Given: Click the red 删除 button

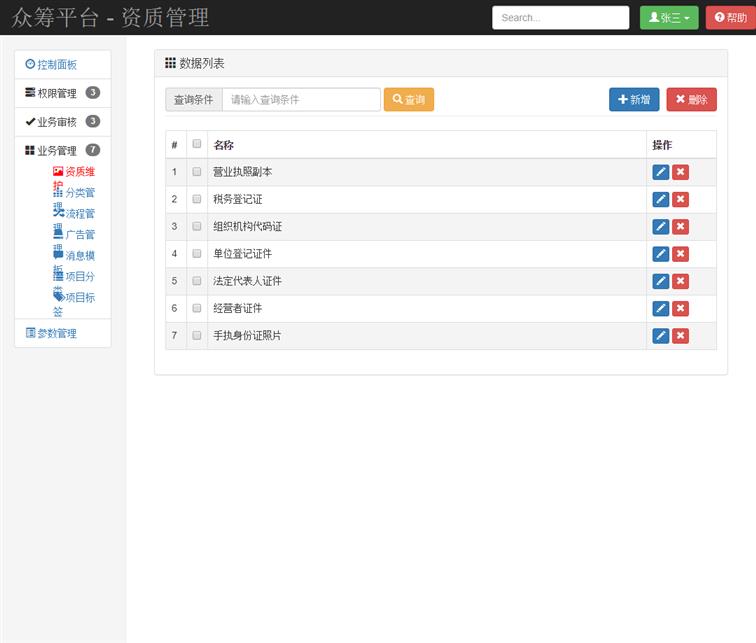Looking at the screenshot, I should pos(691,100).
